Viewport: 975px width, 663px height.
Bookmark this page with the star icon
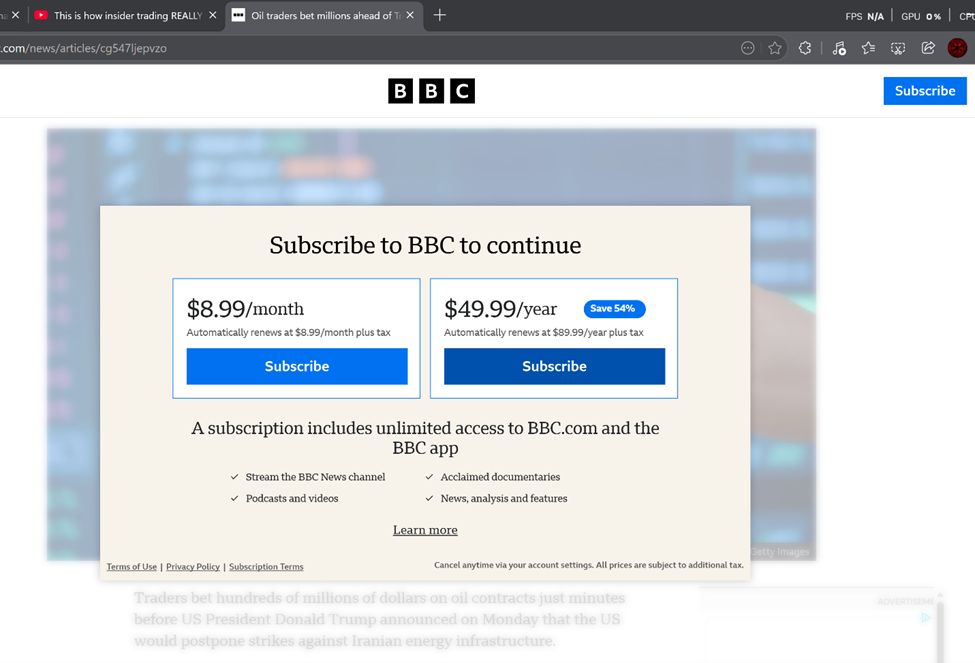[775, 48]
